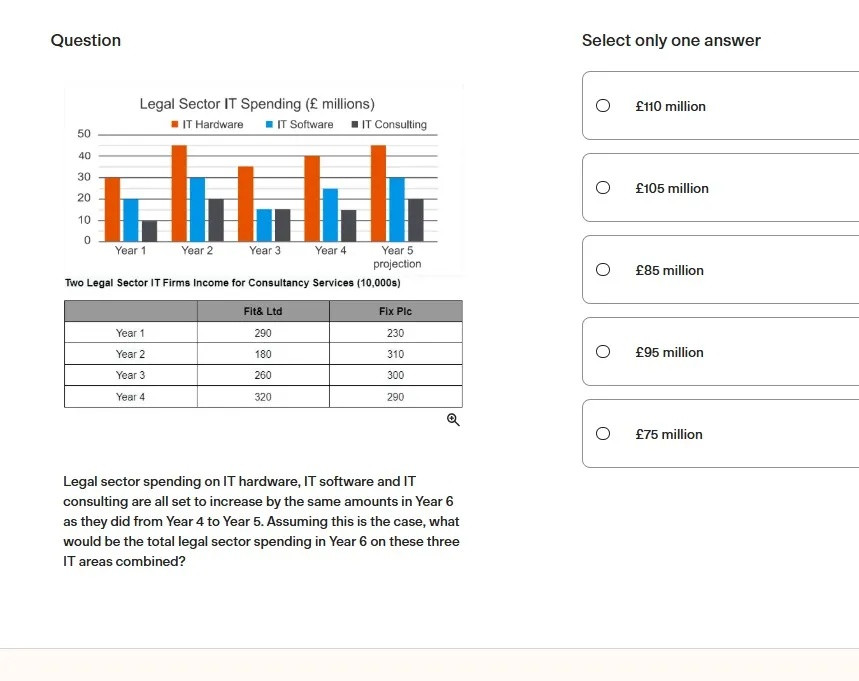The height and width of the screenshot is (681, 859).
Task: Select the £110 million radio button
Action: 603,105
